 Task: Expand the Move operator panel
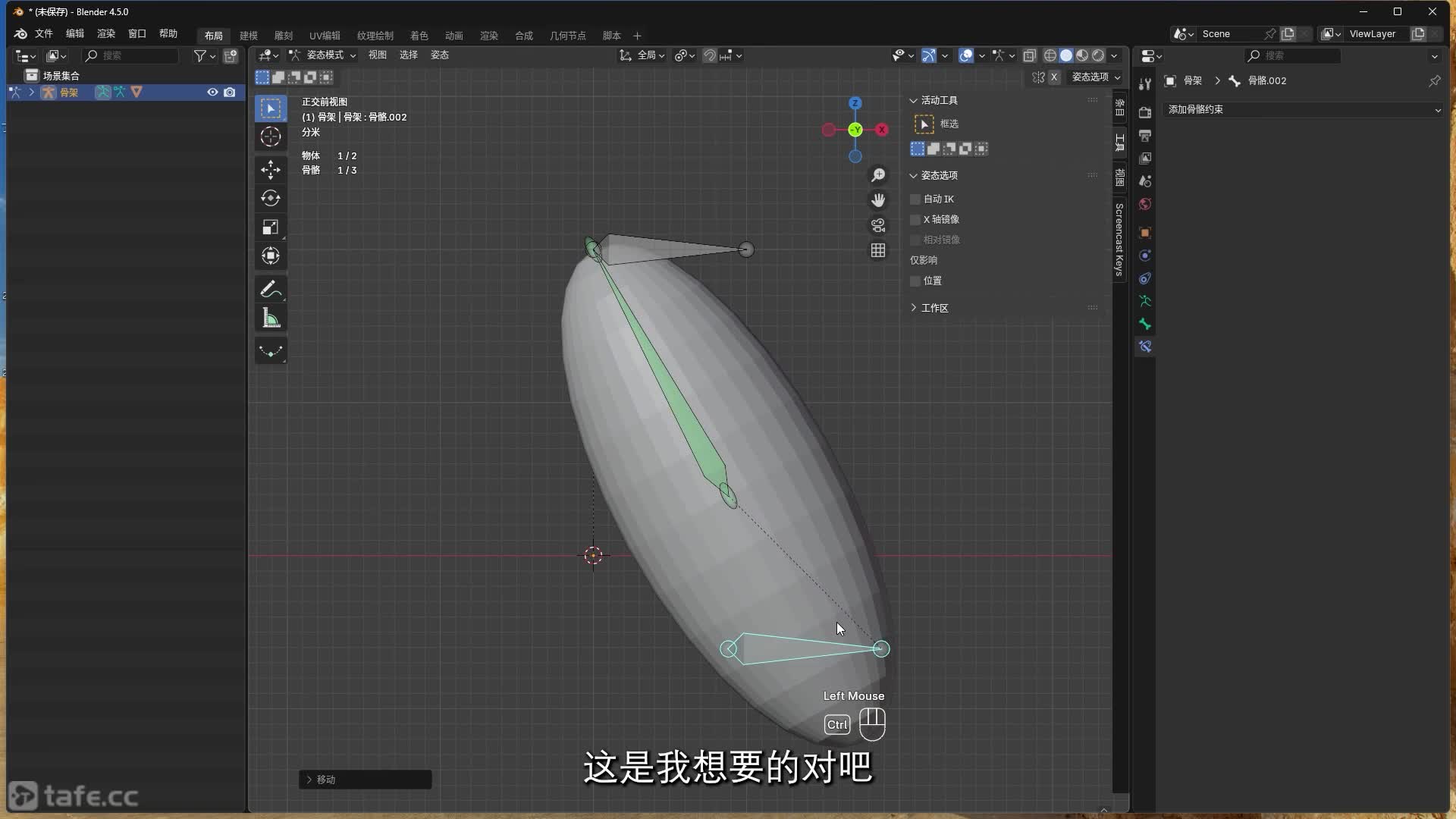(x=309, y=780)
